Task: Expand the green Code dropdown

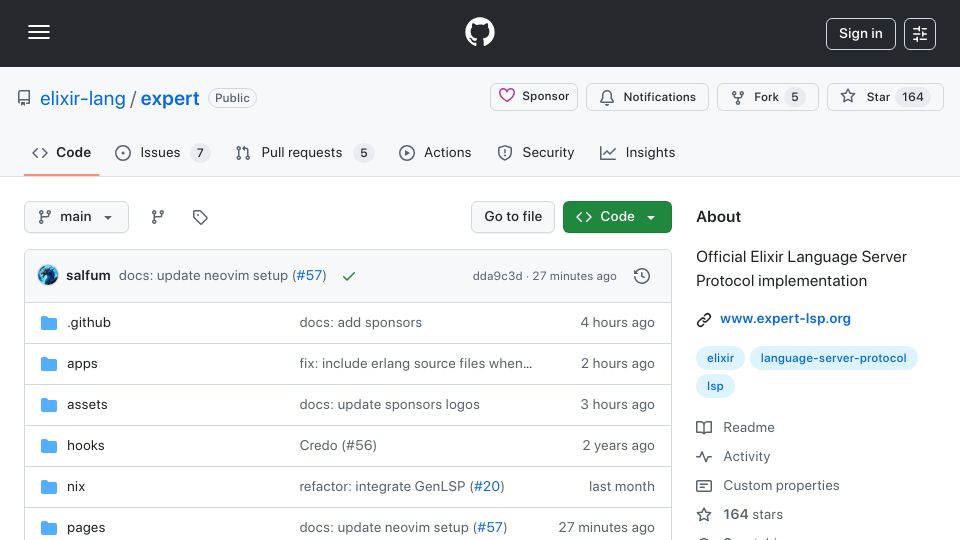Action: [617, 217]
